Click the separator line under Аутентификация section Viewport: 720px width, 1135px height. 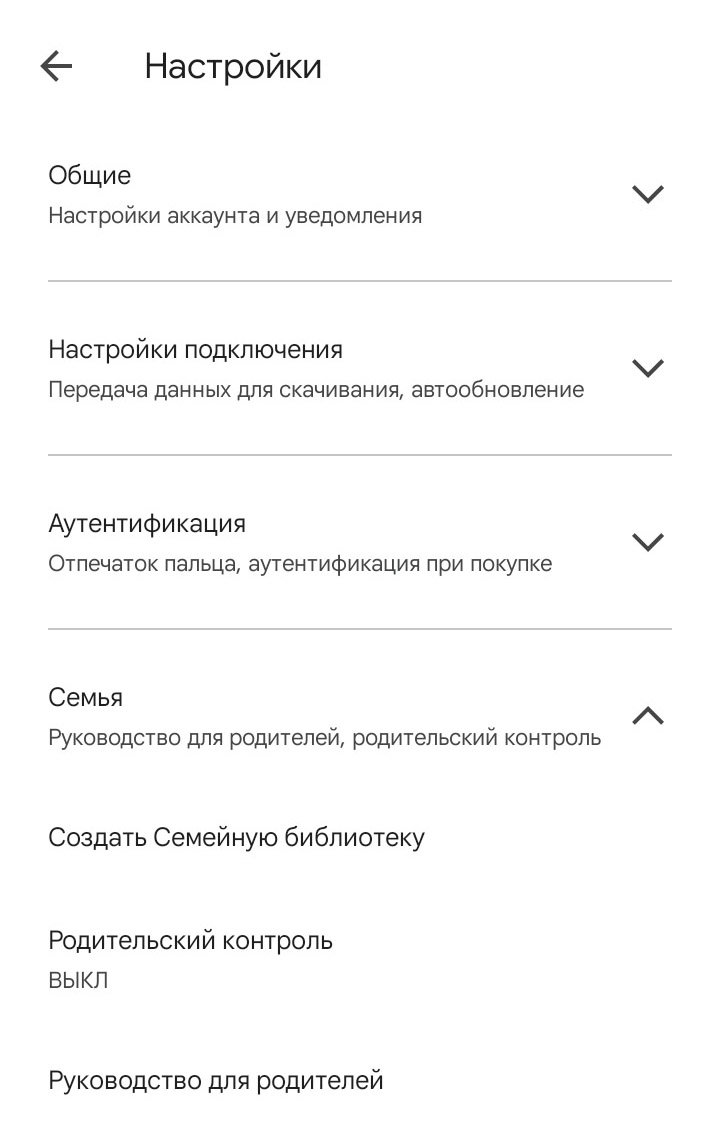tap(360, 628)
